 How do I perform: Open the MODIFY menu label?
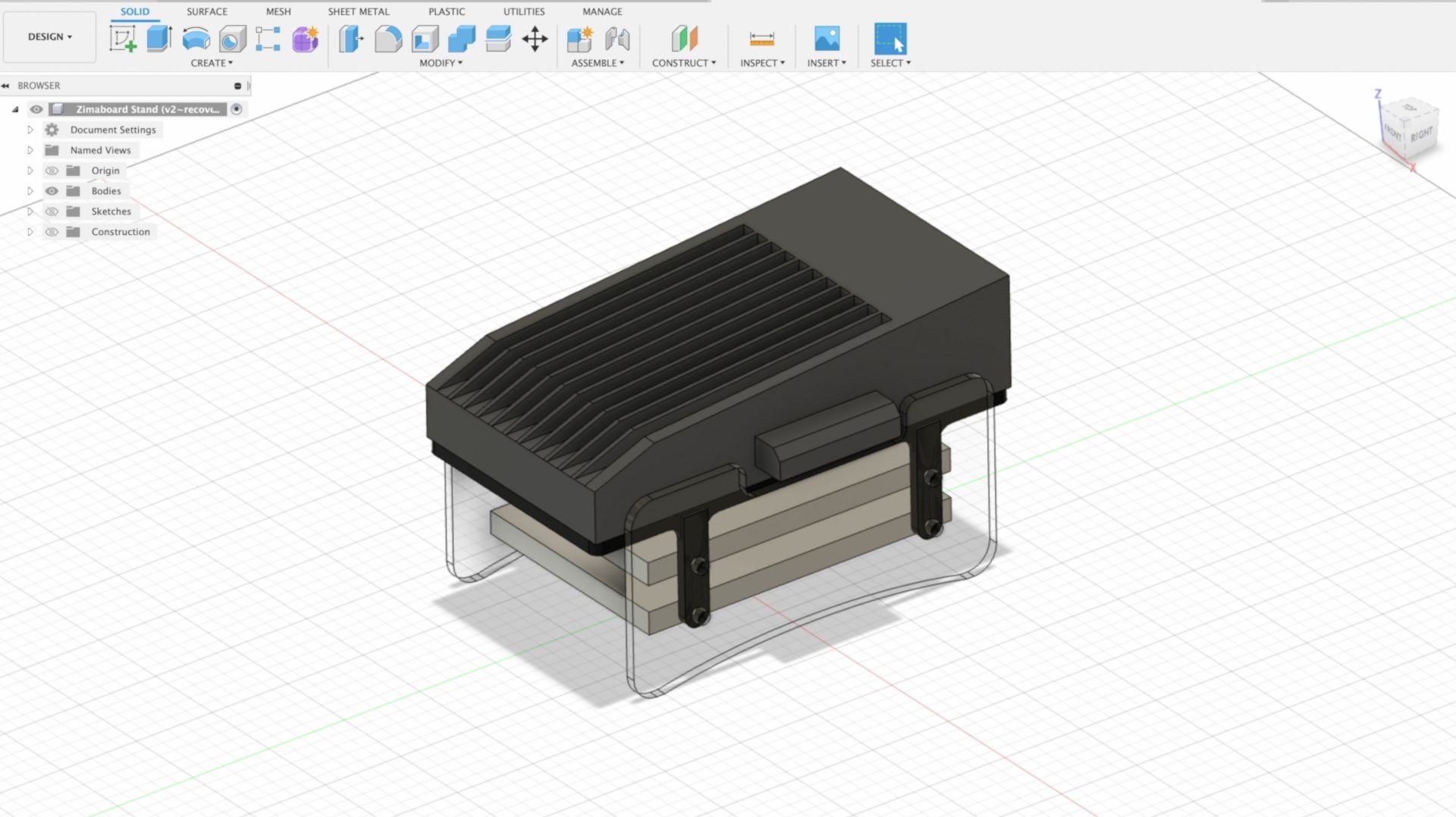(441, 63)
